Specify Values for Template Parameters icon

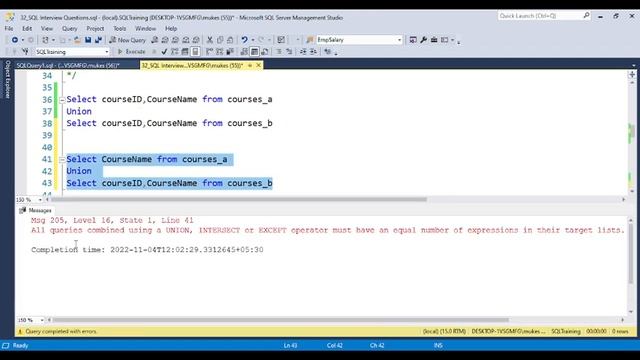pyautogui.click(x=327, y=51)
